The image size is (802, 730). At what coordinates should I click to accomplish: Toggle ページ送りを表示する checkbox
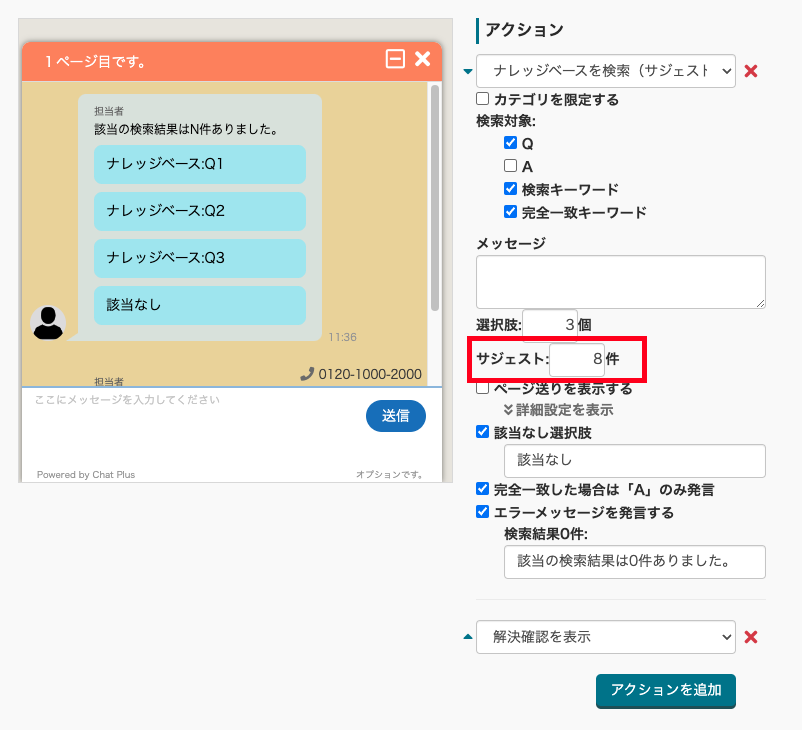tap(483, 388)
